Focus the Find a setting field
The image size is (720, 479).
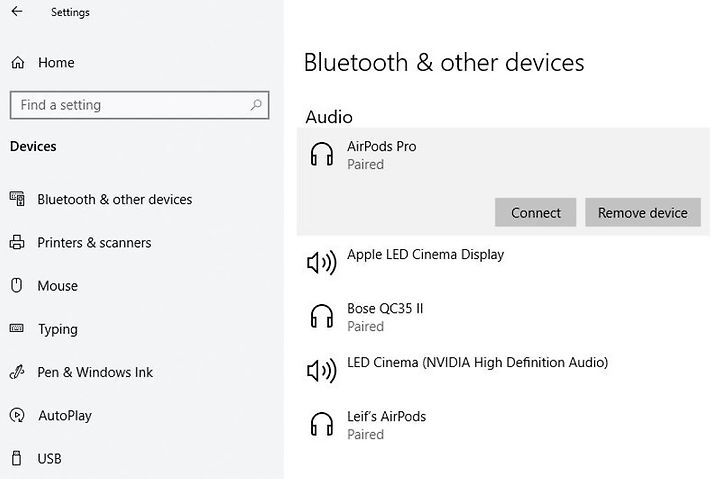pyautogui.click(x=140, y=105)
